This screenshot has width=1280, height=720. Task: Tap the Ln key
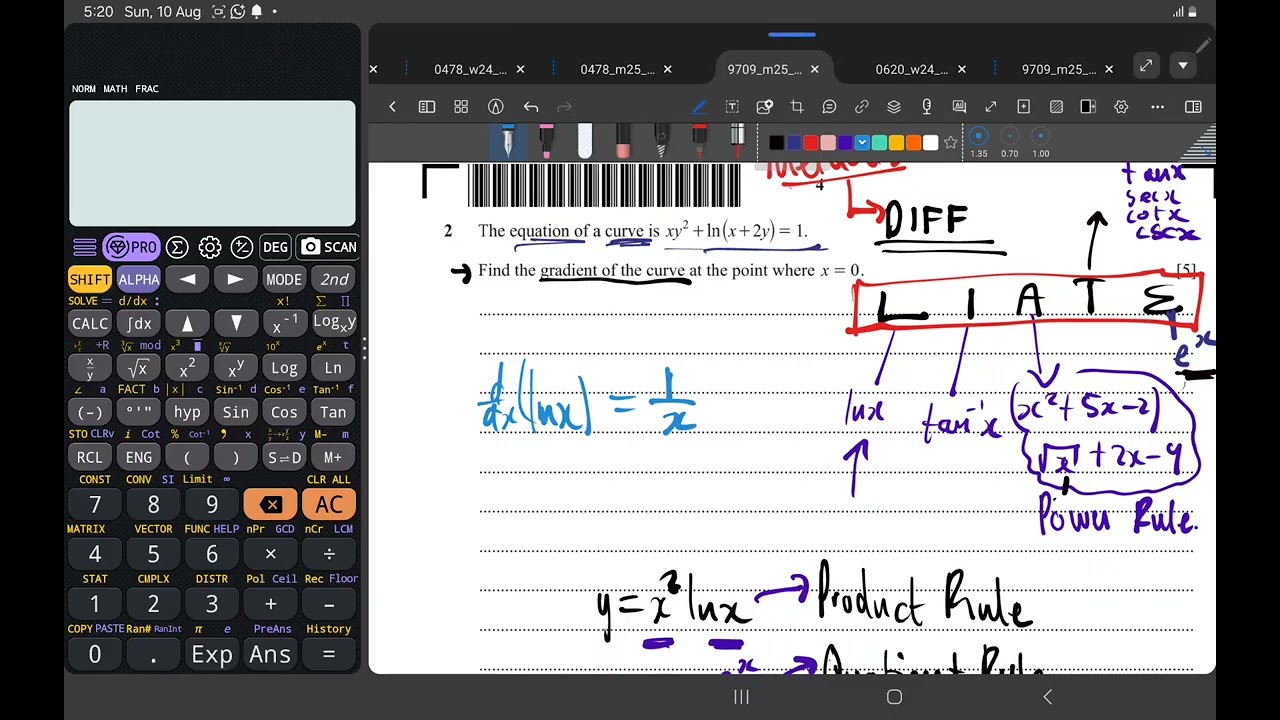click(x=333, y=368)
